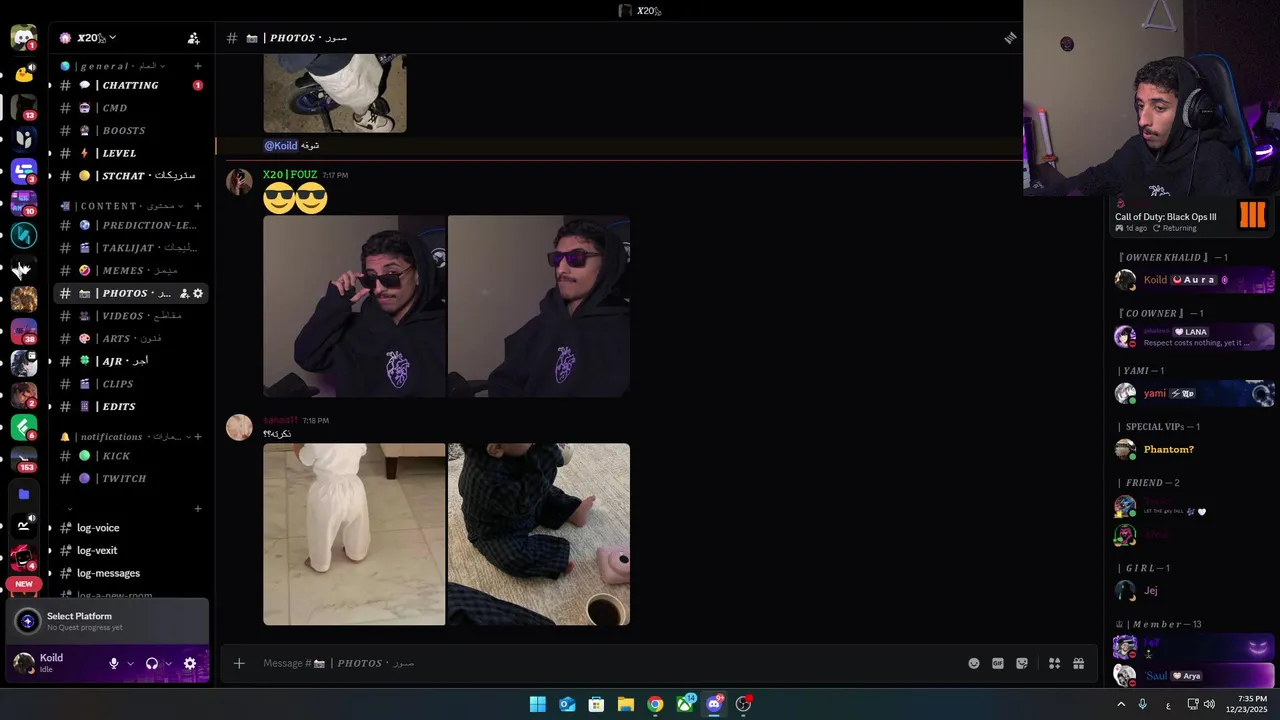Image resolution: width=1280 pixels, height=720 pixels.
Task: Open the CMD channel
Action: (130, 108)
